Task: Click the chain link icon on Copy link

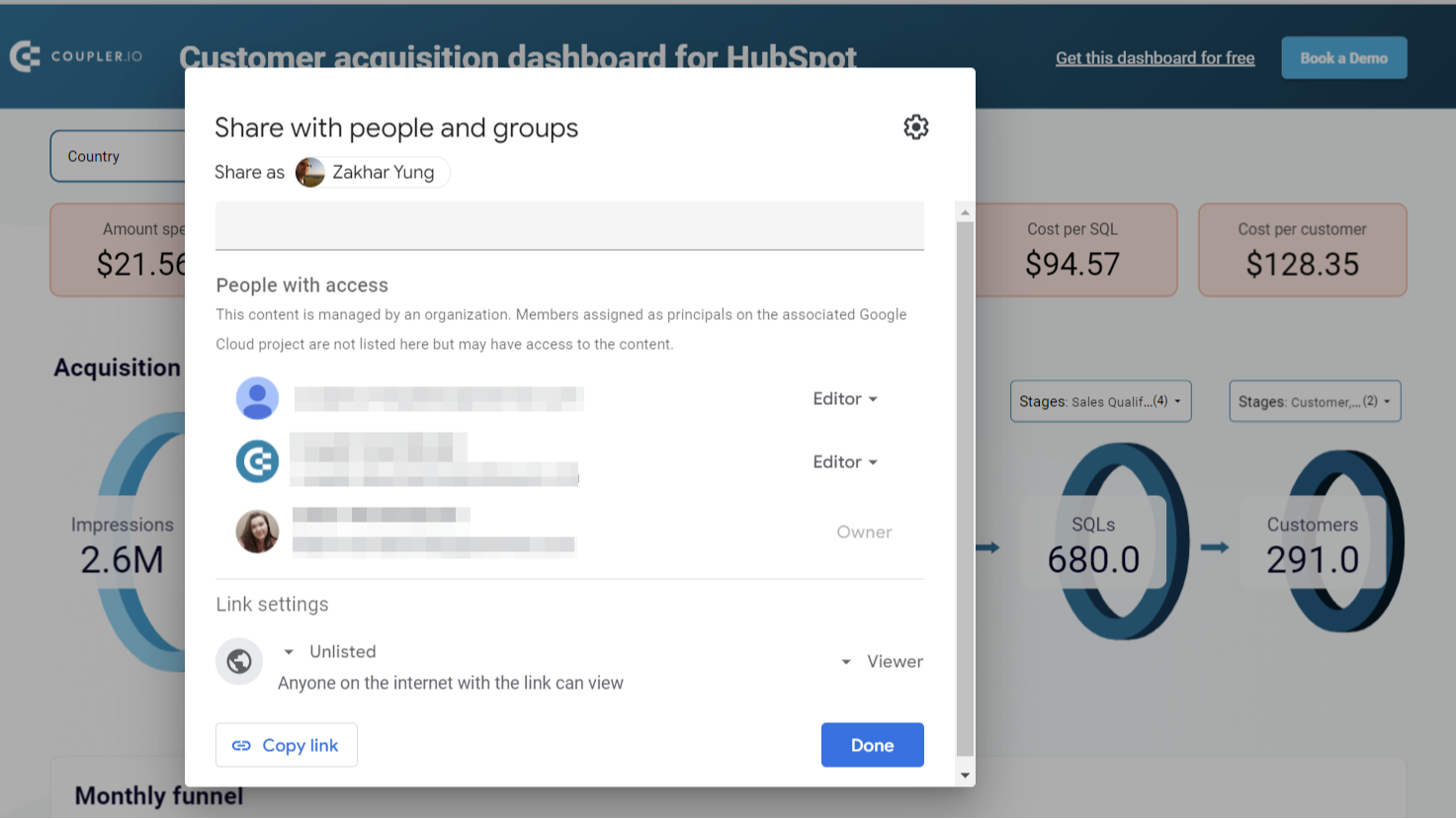Action: (241, 746)
